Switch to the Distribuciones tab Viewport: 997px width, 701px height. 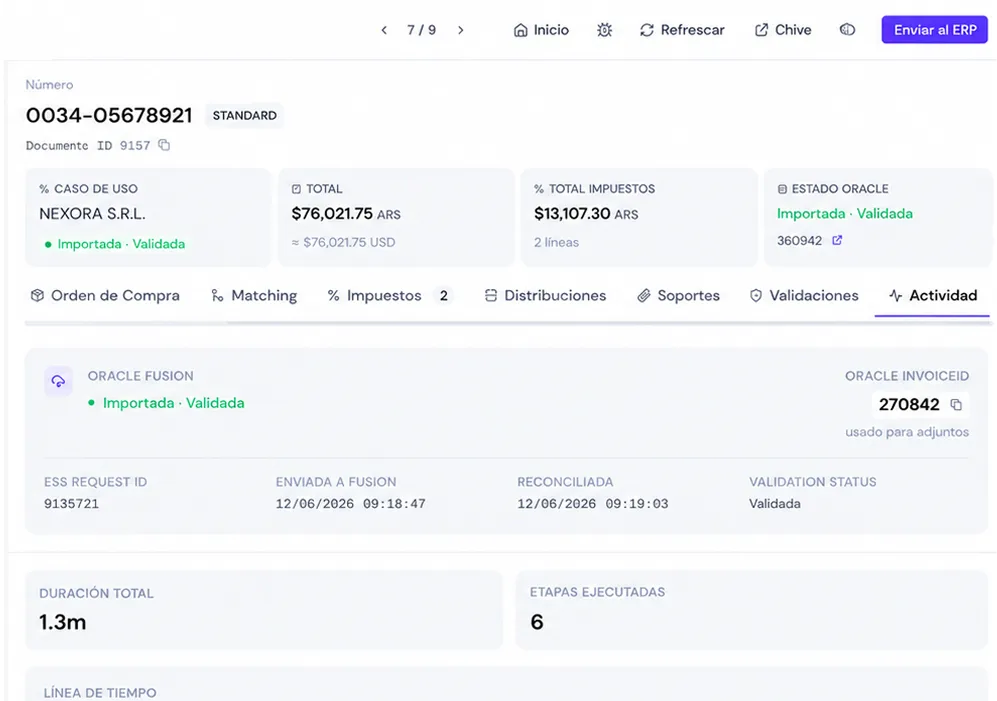point(546,296)
